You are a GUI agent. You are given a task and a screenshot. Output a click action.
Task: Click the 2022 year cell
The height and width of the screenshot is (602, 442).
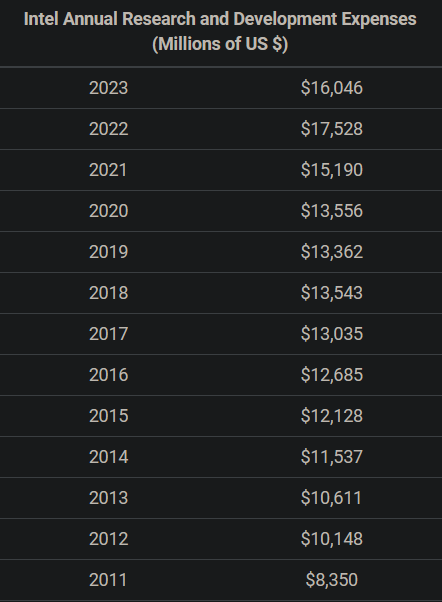point(109,129)
